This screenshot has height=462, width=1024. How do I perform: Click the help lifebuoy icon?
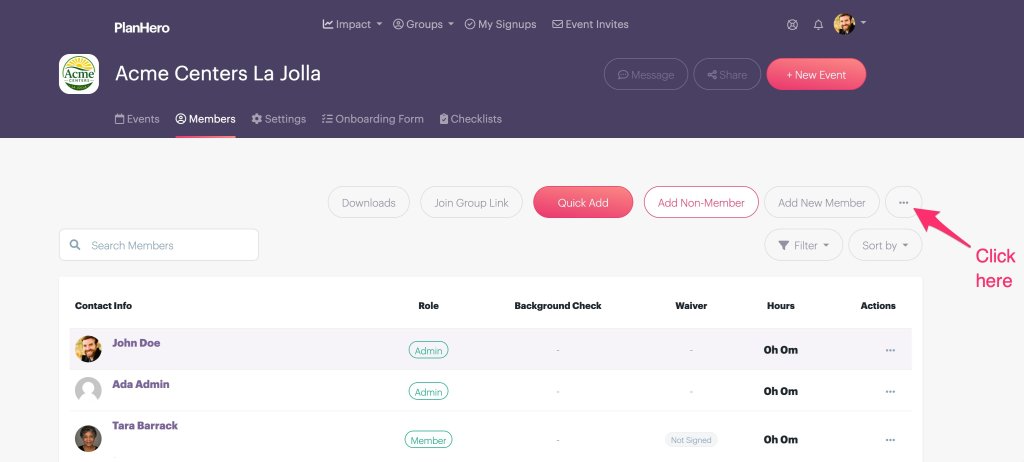click(792, 25)
